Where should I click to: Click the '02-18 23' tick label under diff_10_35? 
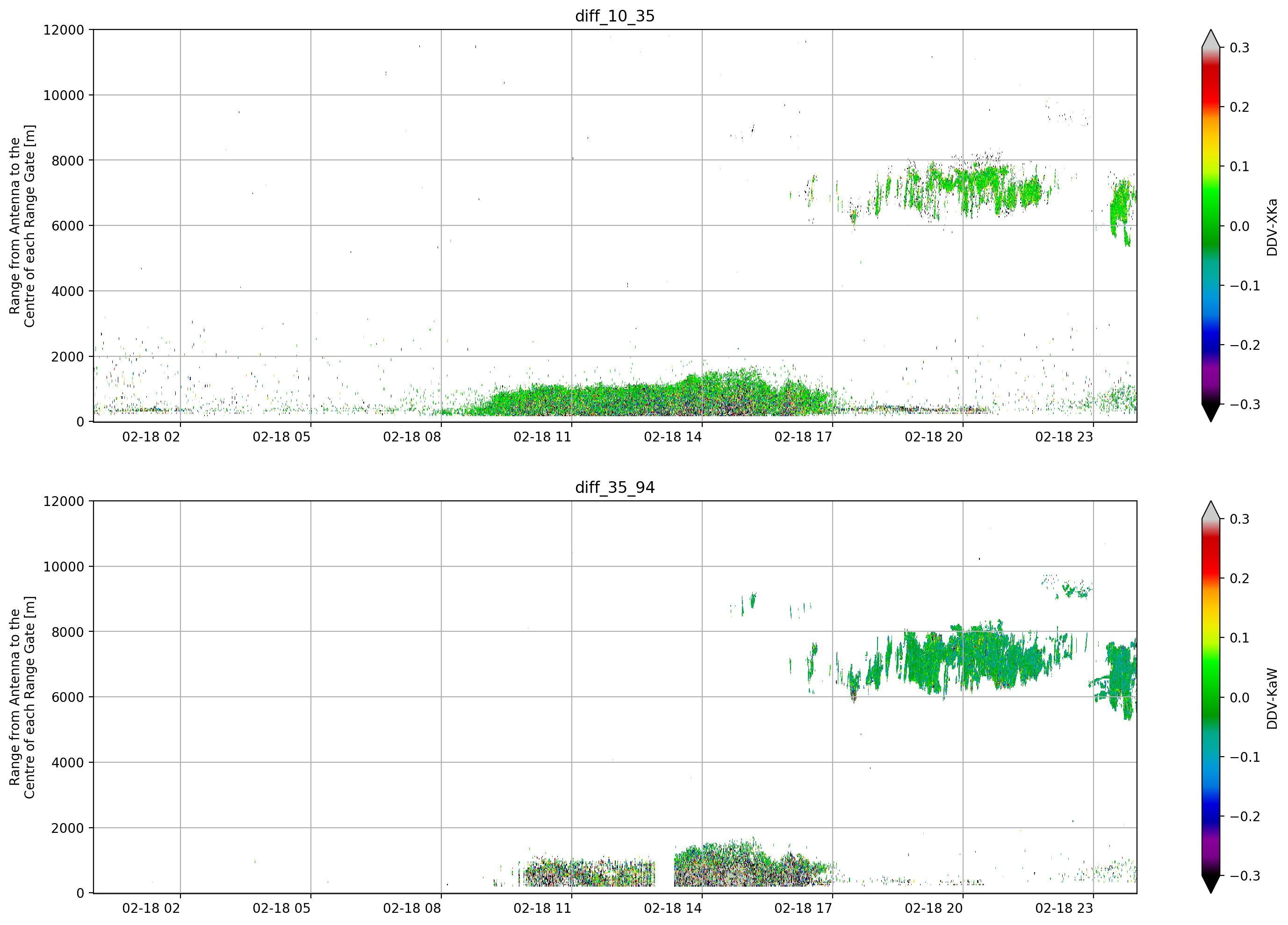click(x=1064, y=437)
